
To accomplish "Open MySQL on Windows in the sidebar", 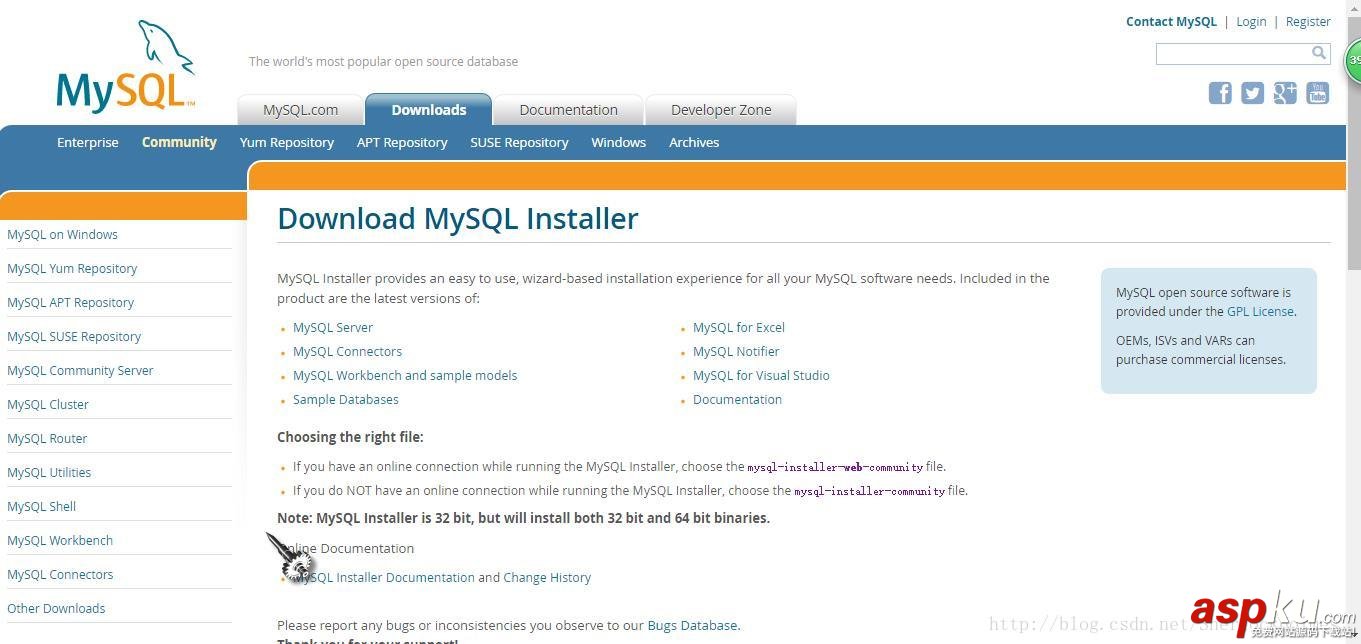I will 62,234.
